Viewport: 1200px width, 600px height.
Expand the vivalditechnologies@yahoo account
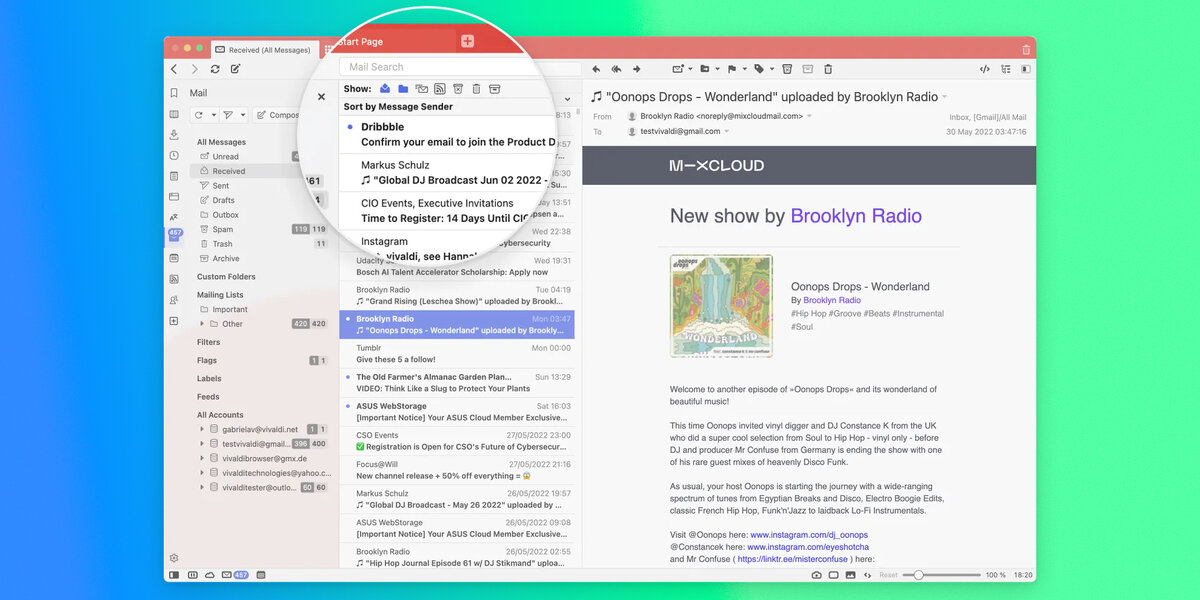click(x=202, y=472)
